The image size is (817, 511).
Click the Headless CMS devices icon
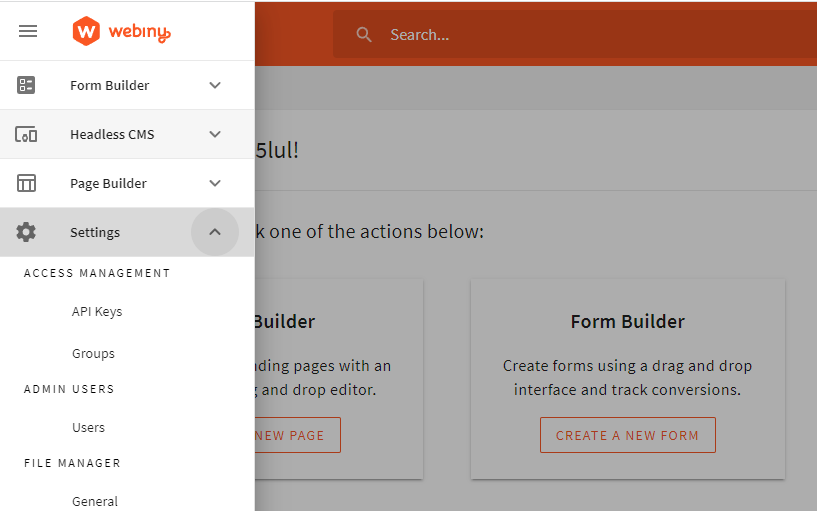coord(27,134)
